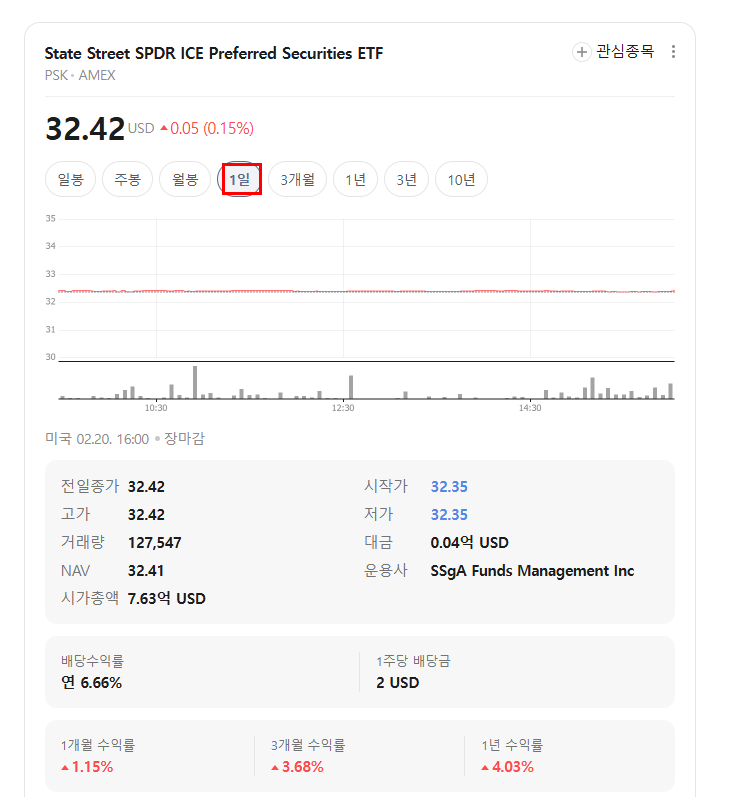Image resolution: width=730 pixels, height=797 pixels.
Task: Click the tall volume bar near 12:30
Action: [x=351, y=387]
